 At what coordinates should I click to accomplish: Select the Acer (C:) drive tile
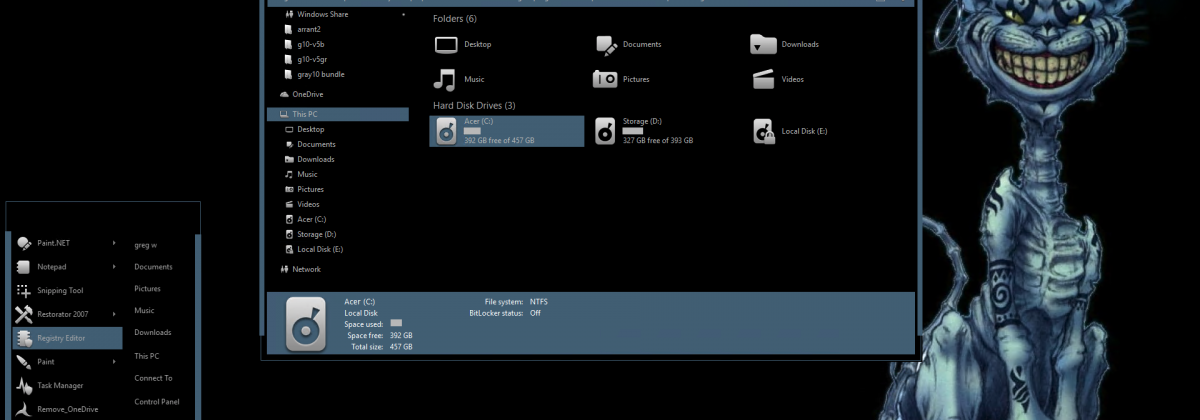[x=507, y=131]
